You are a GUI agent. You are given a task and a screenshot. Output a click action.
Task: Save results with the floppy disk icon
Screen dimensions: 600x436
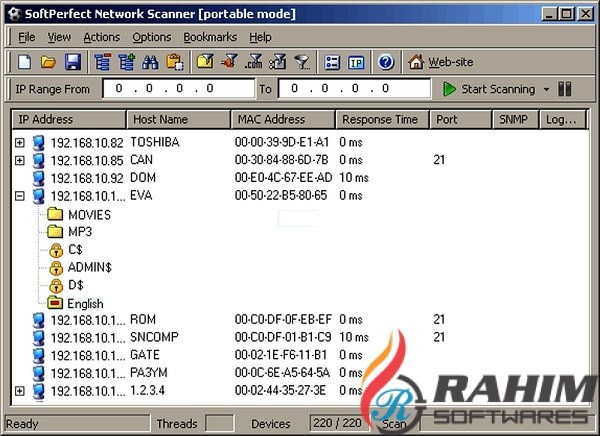point(73,62)
